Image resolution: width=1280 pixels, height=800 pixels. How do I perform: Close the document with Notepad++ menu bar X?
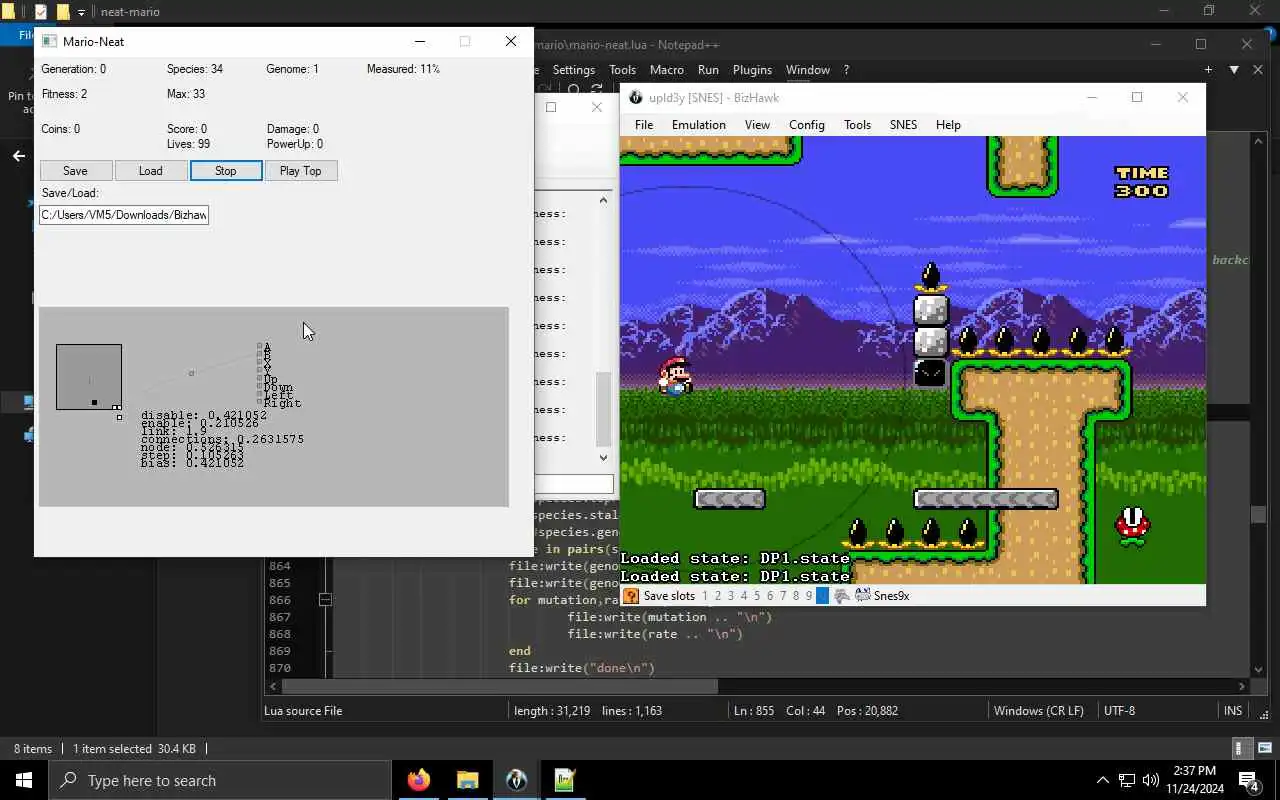(1258, 70)
